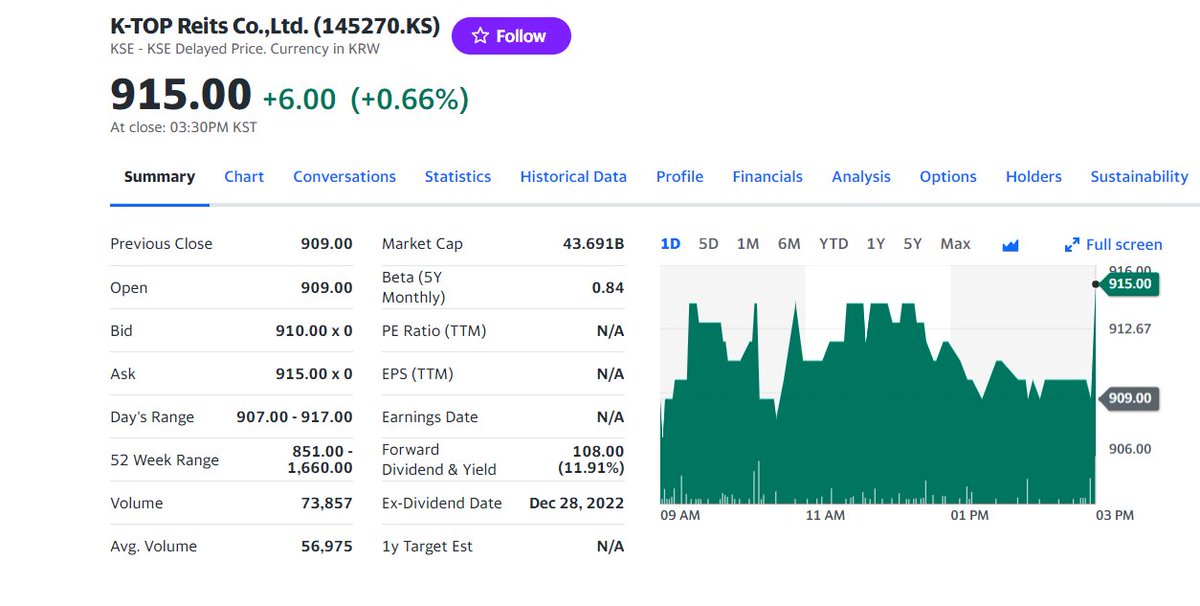The width and height of the screenshot is (1200, 606).
Task: Click the Avg. Volume value 56,975
Action: click(327, 546)
